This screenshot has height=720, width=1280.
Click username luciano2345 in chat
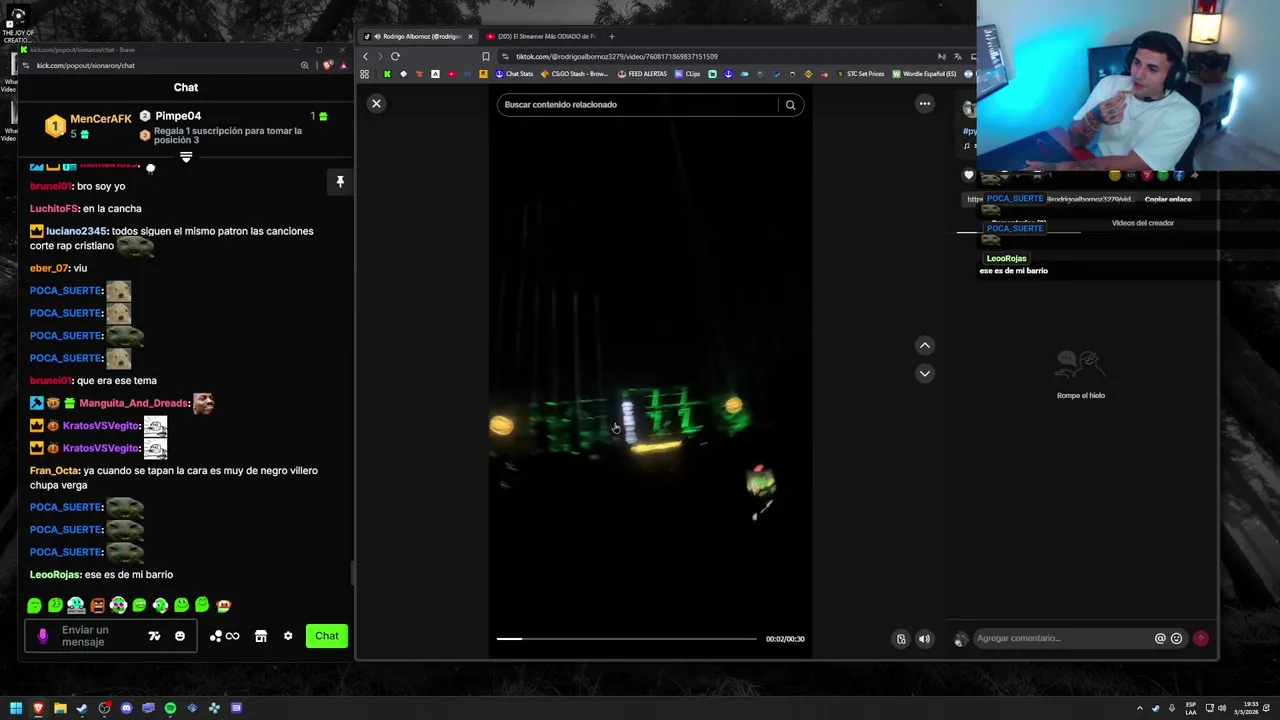click(x=76, y=231)
